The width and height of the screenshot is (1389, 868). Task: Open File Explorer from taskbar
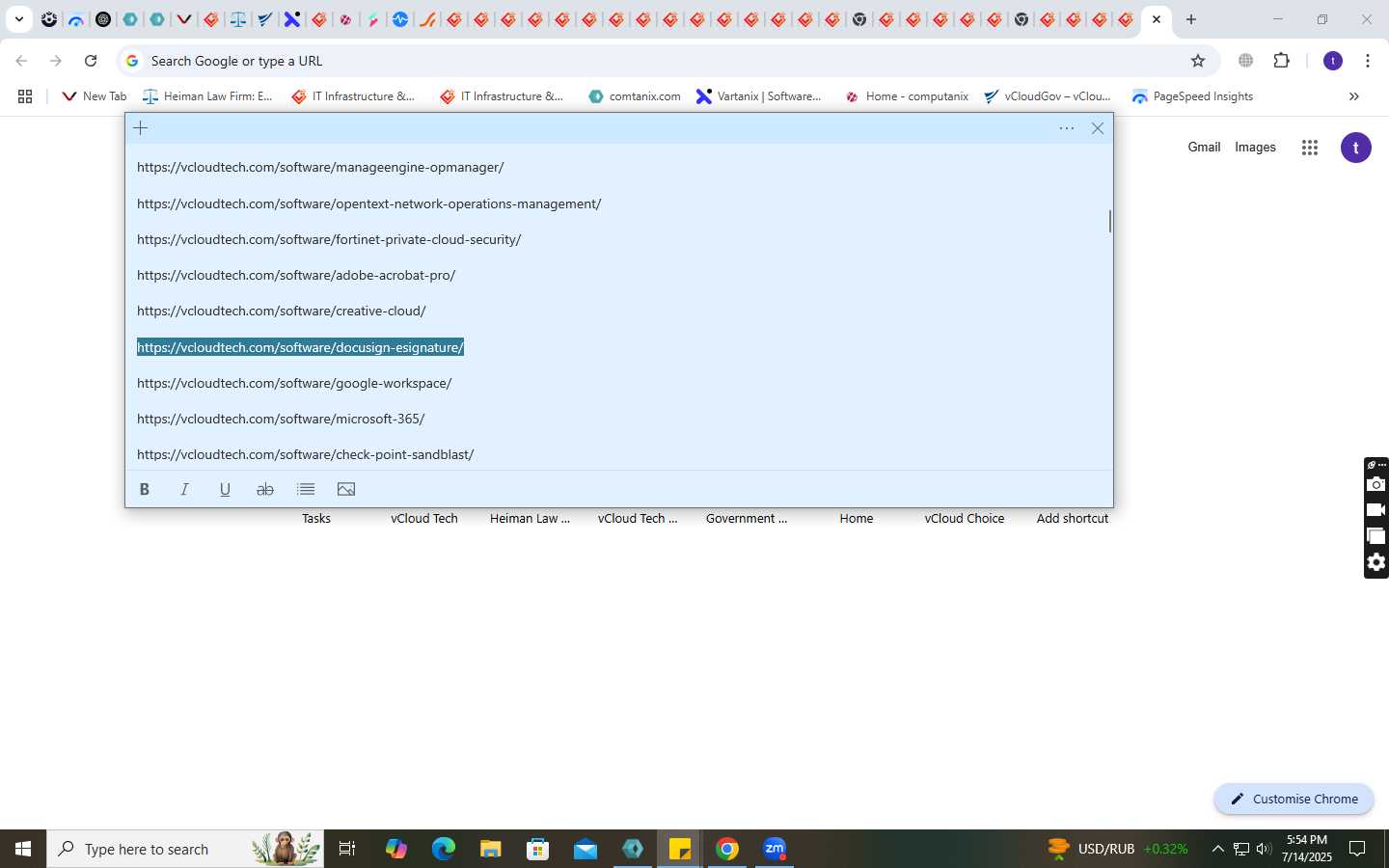point(490,849)
